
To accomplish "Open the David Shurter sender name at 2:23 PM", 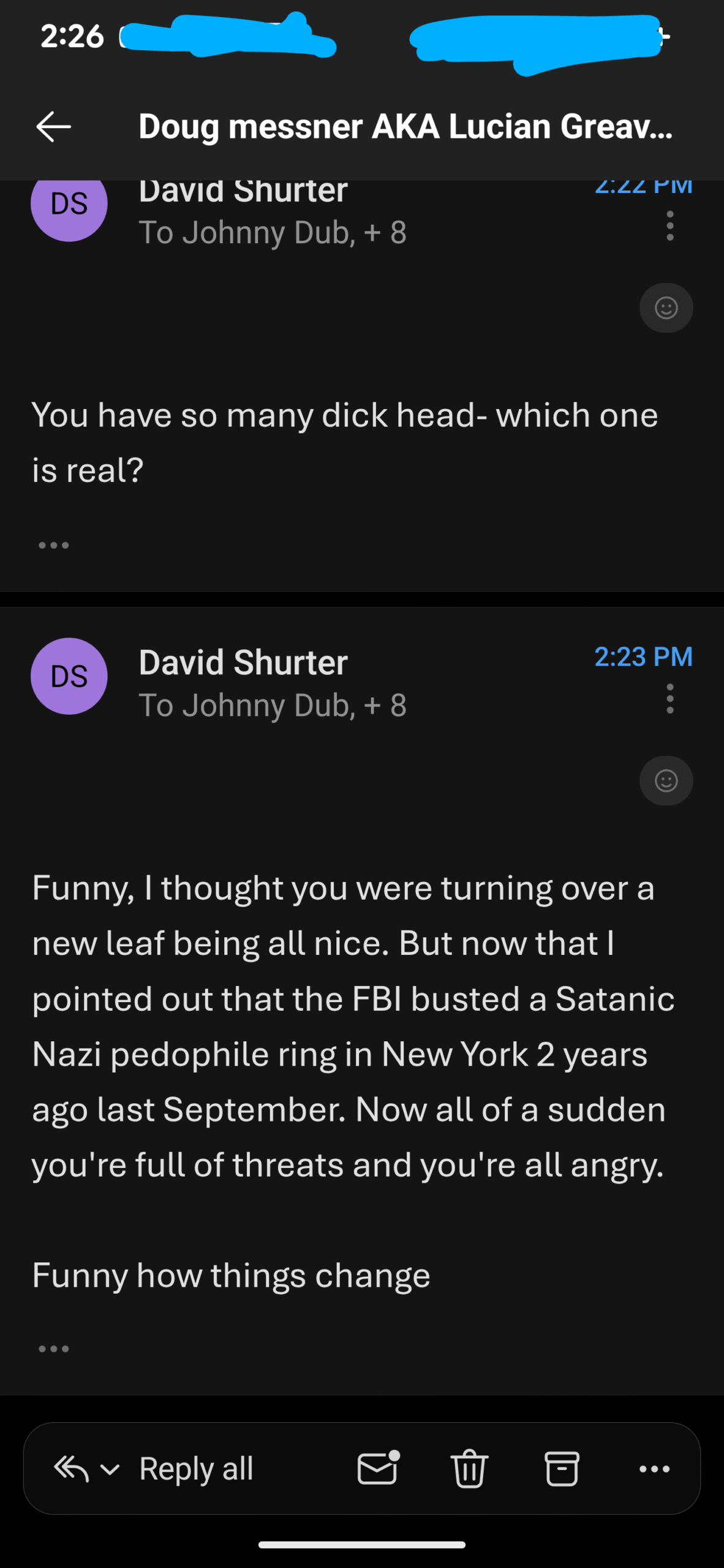I will (x=243, y=662).
